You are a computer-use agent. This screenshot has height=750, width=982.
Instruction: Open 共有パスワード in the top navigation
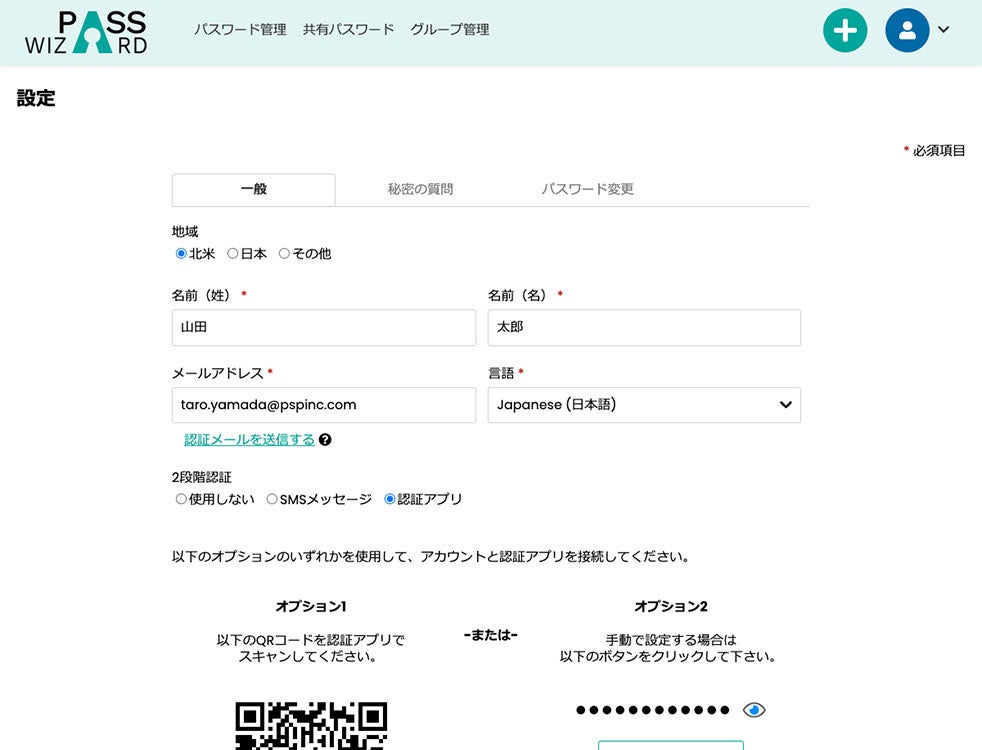(x=349, y=29)
